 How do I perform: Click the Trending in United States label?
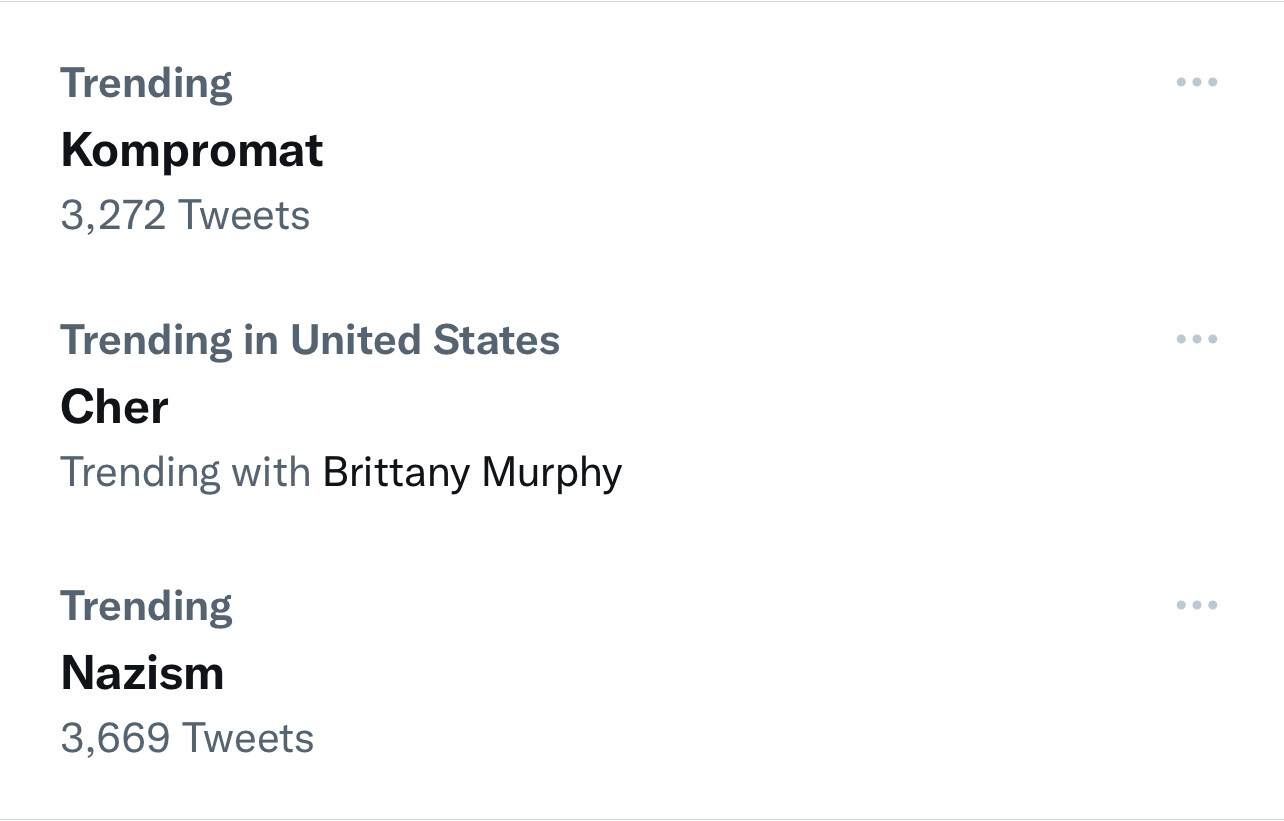(311, 339)
